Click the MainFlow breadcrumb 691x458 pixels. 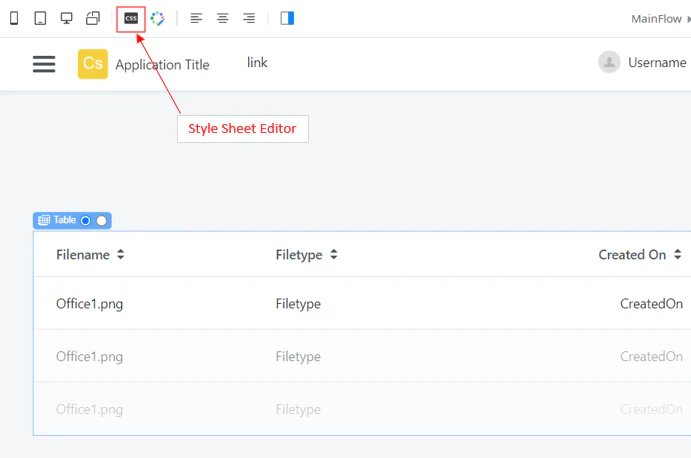pyautogui.click(x=656, y=19)
